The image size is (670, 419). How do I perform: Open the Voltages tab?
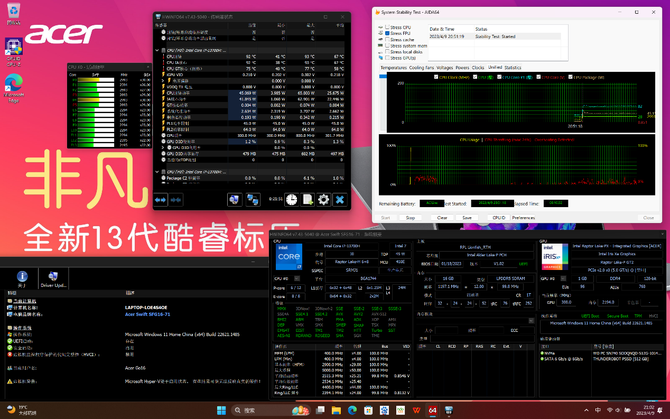click(444, 67)
